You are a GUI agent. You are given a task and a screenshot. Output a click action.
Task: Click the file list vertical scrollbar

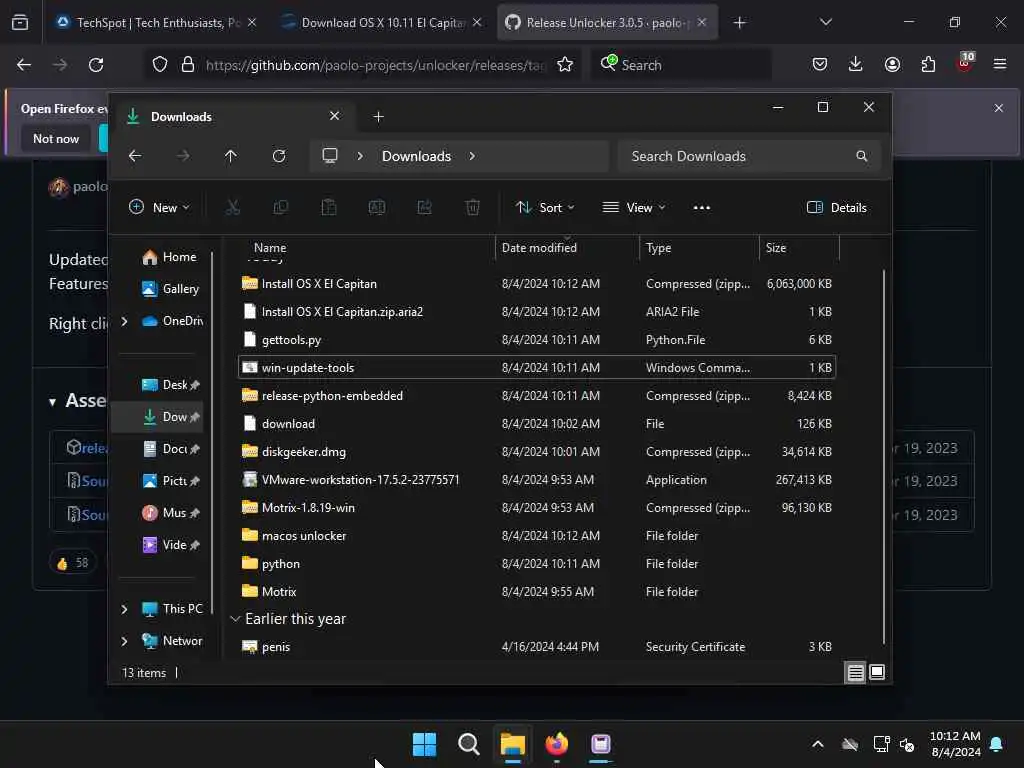(x=884, y=457)
